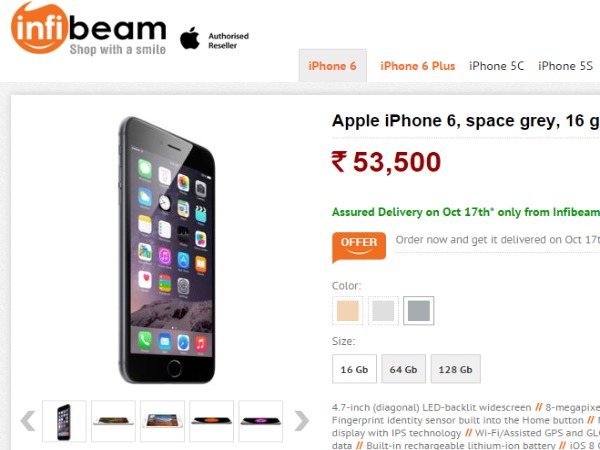Viewport: 600px width, 450px height.
Task: View the first thumbnail of upright phone
Action: pyautogui.click(x=64, y=421)
